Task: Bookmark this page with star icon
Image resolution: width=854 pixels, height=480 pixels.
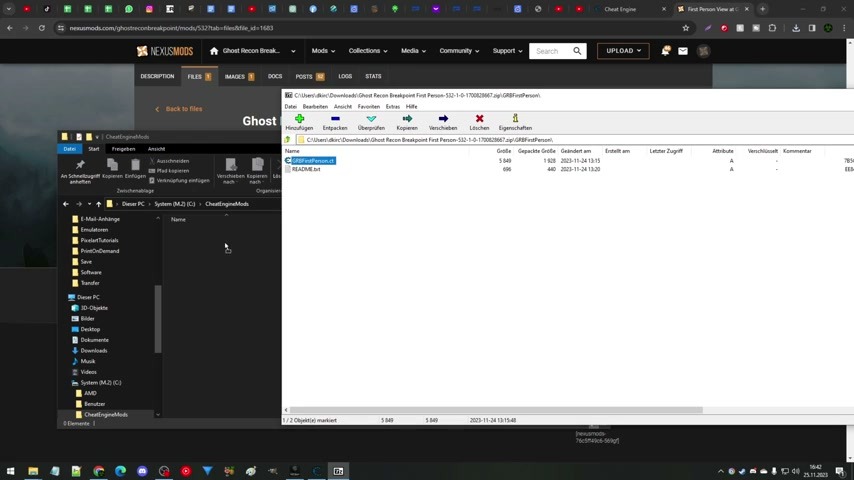Action: point(686,28)
